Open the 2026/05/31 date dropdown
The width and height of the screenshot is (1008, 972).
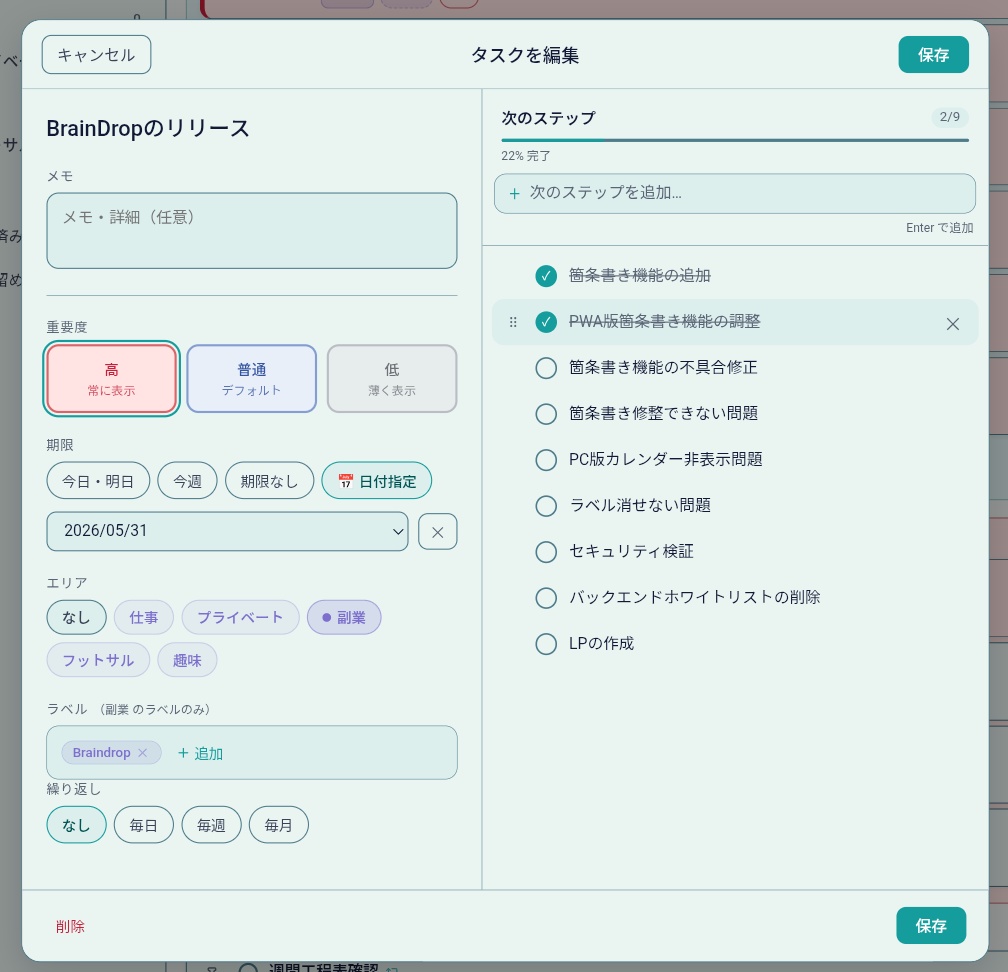coord(227,532)
